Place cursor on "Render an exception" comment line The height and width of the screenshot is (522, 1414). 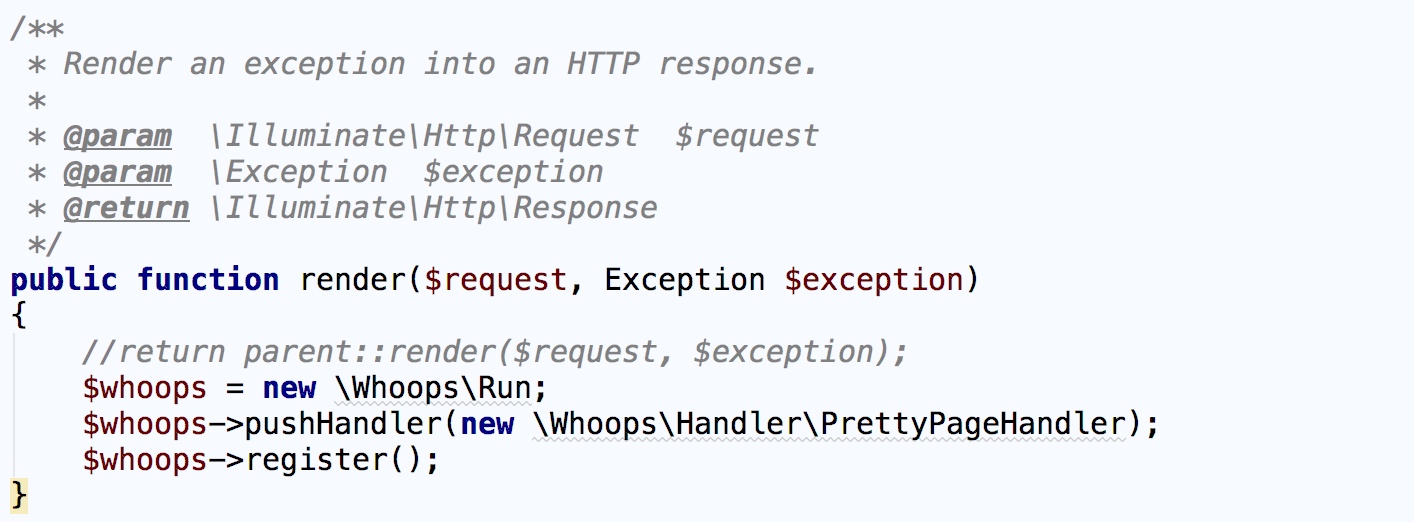[440, 64]
